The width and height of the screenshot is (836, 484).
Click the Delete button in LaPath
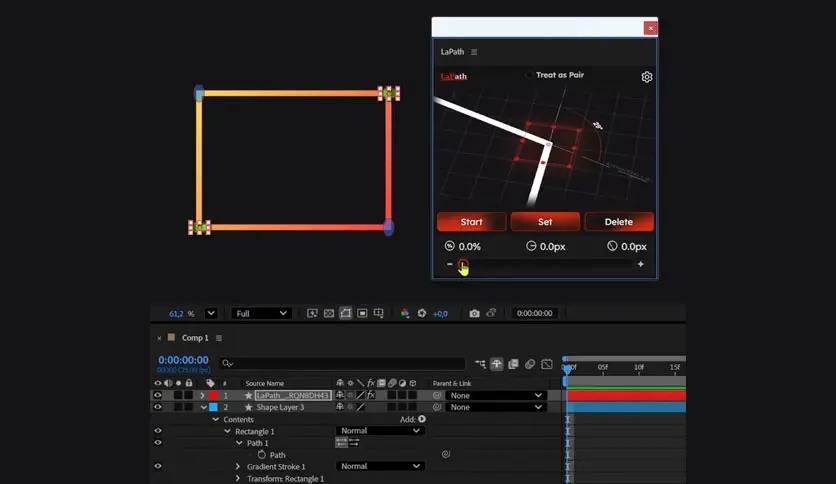(618, 222)
